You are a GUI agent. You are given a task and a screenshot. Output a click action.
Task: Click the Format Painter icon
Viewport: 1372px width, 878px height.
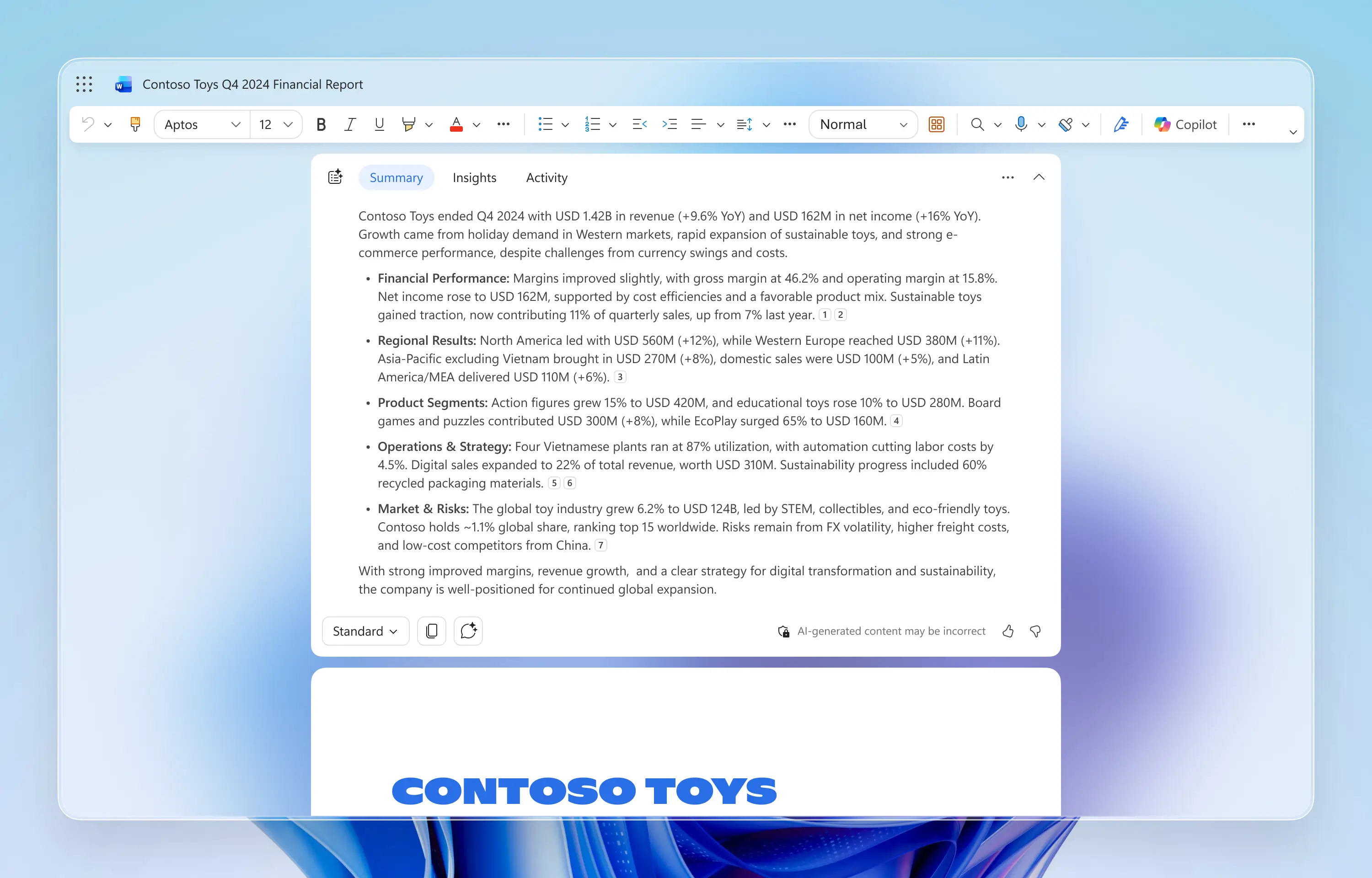tap(135, 124)
